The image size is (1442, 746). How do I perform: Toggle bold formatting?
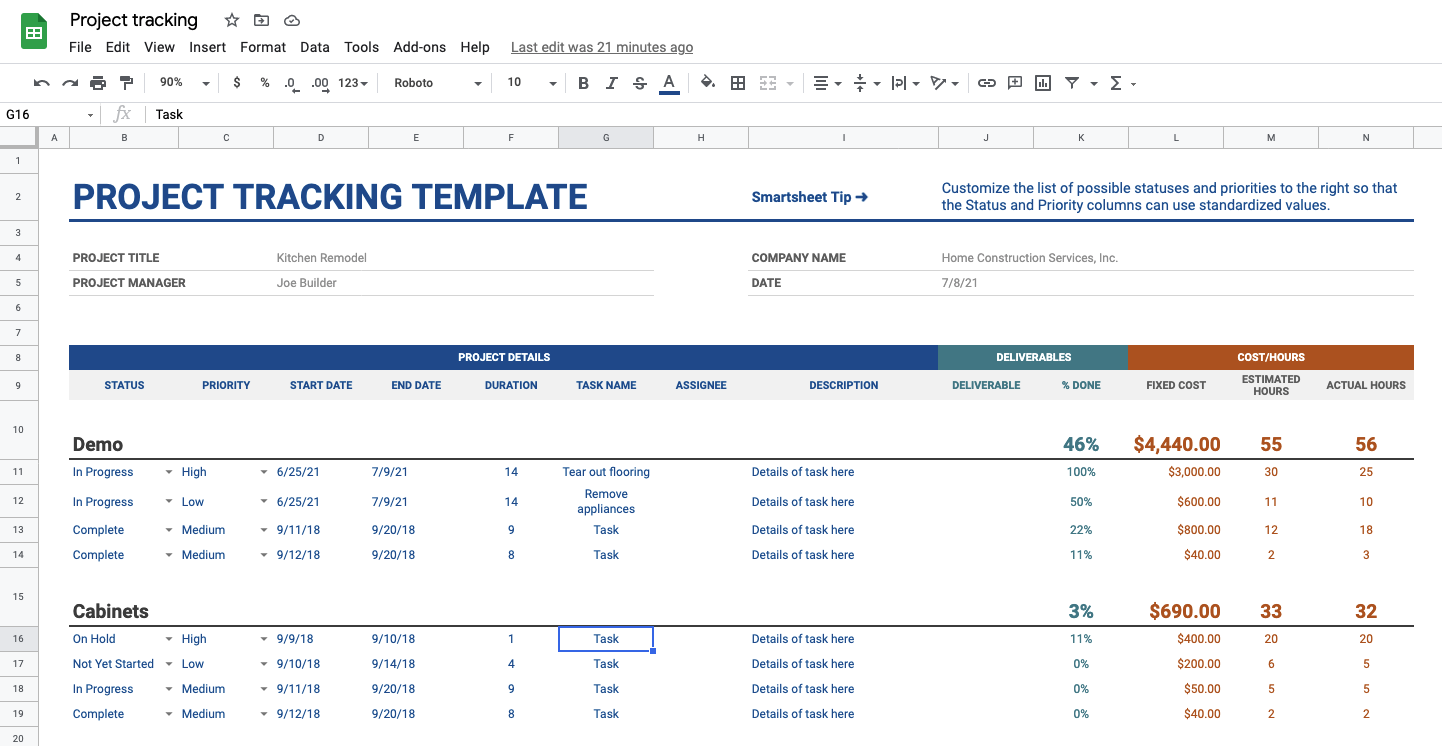(584, 83)
